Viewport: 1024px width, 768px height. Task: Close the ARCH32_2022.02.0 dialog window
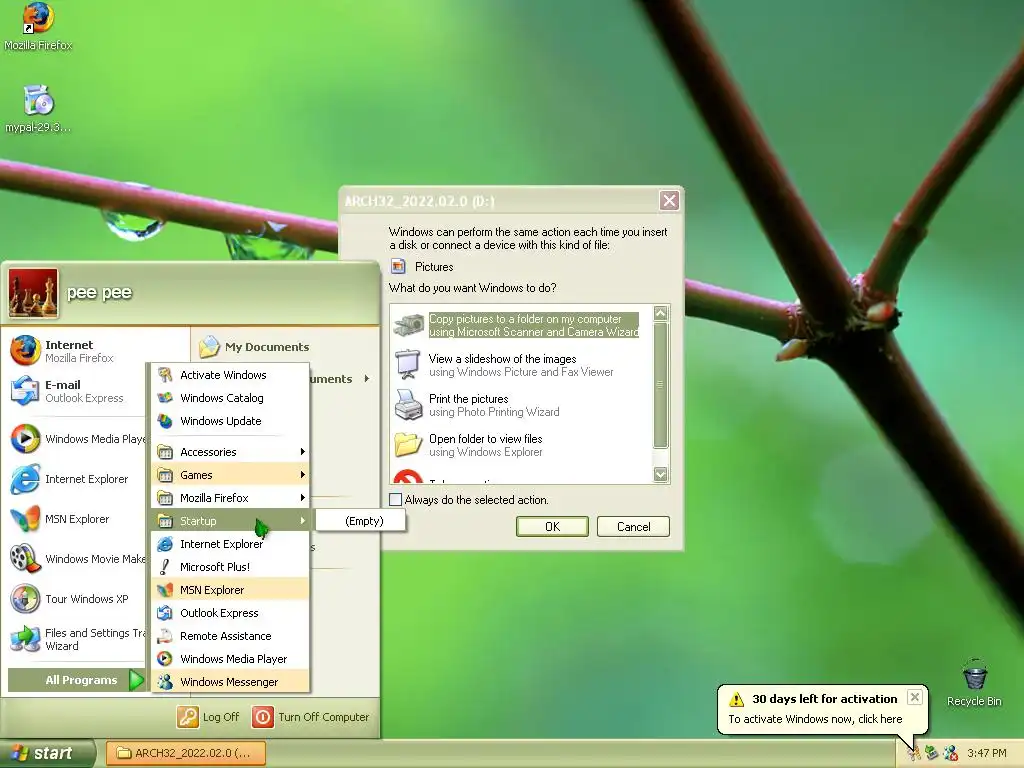click(x=669, y=200)
